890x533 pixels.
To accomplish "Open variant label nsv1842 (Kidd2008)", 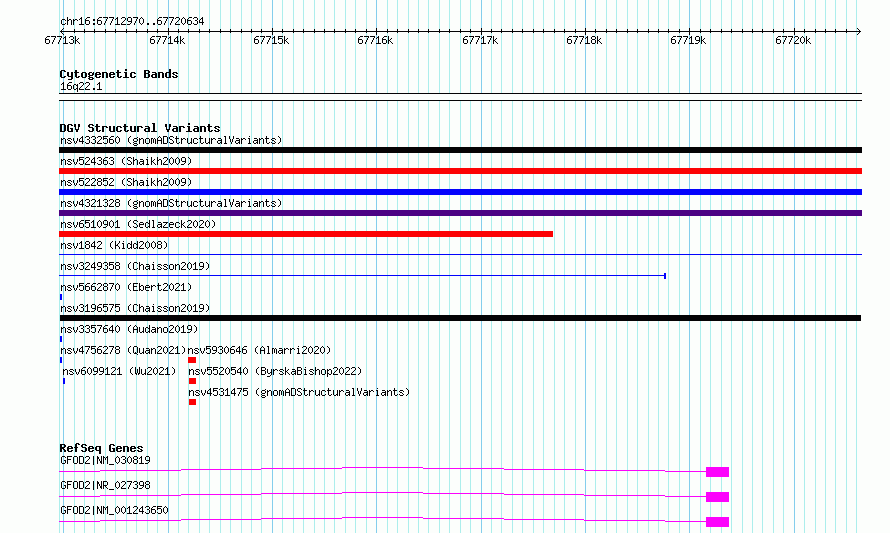I will click(114, 245).
